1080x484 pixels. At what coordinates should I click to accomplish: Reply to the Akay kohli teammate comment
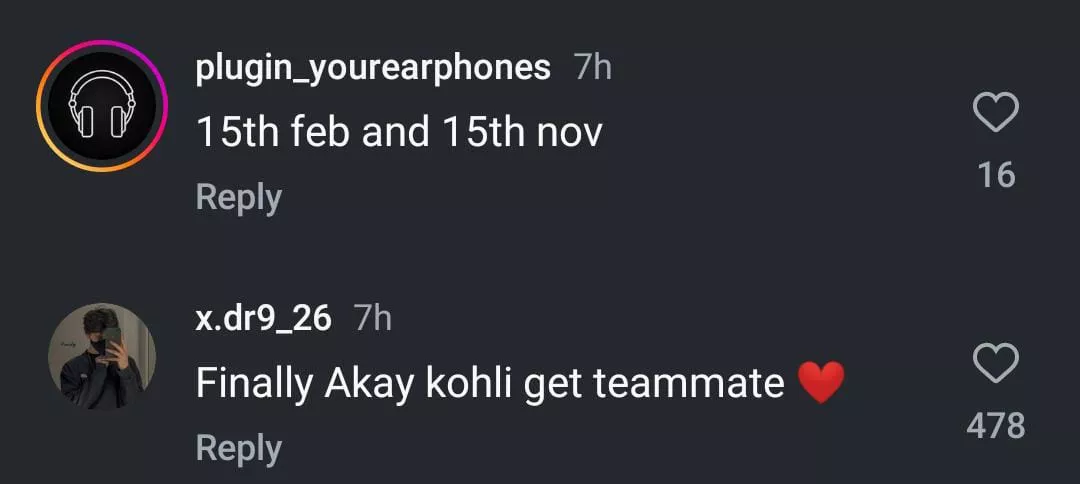pos(238,447)
